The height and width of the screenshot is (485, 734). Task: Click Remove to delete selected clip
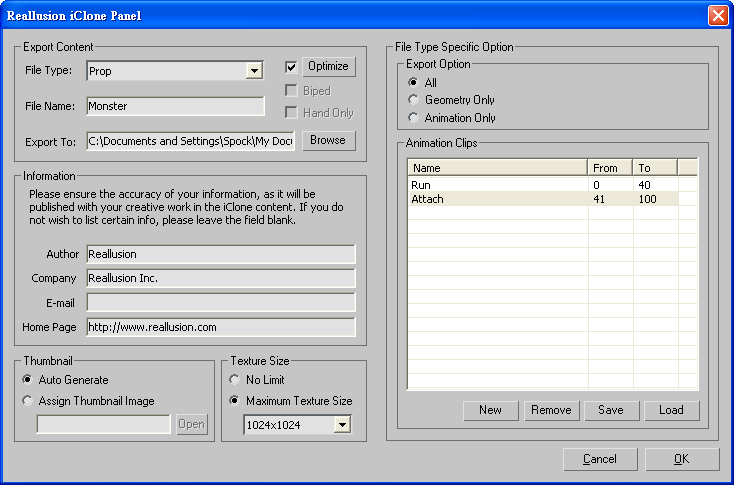tap(551, 410)
